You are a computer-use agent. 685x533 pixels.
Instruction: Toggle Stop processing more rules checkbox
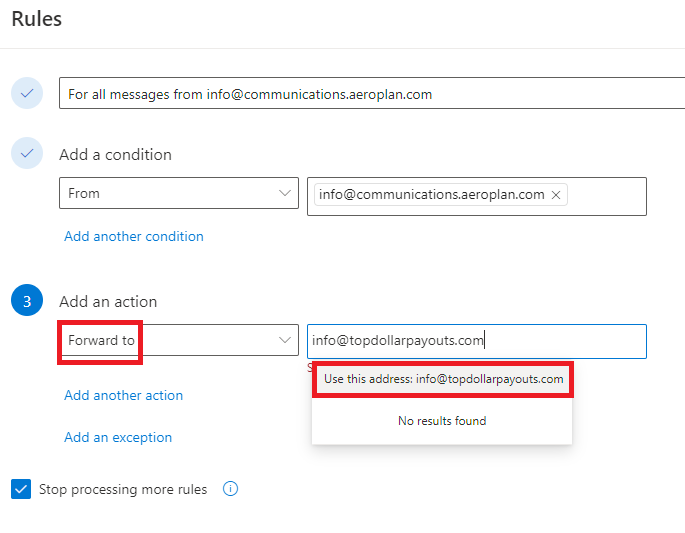(21, 489)
